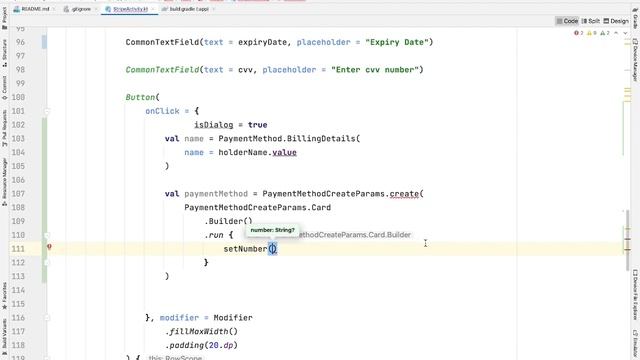Click the red errors count indicator
The height and width of the screenshot is (360, 640).
point(579,33)
